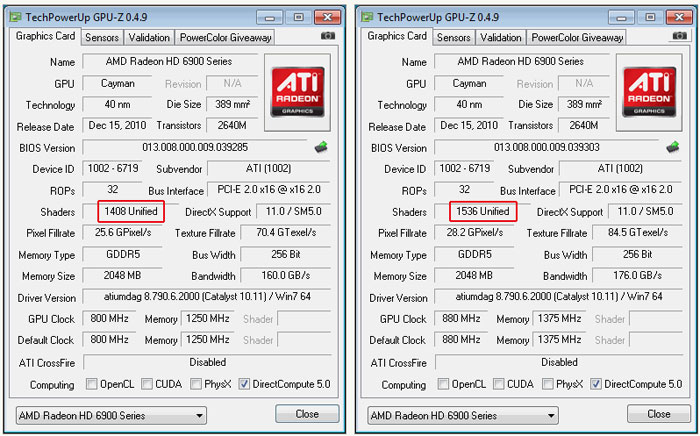
Task: Minimize the left GPU-Z window
Action: (x=270, y=17)
